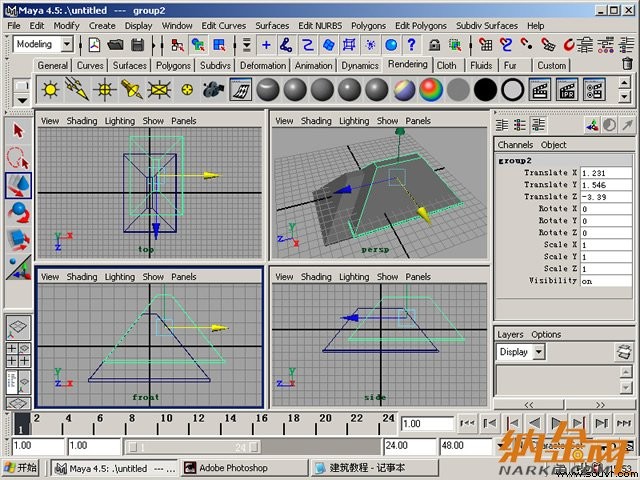Open Show menu in side viewport
The image size is (640, 480).
pyautogui.click(x=387, y=277)
